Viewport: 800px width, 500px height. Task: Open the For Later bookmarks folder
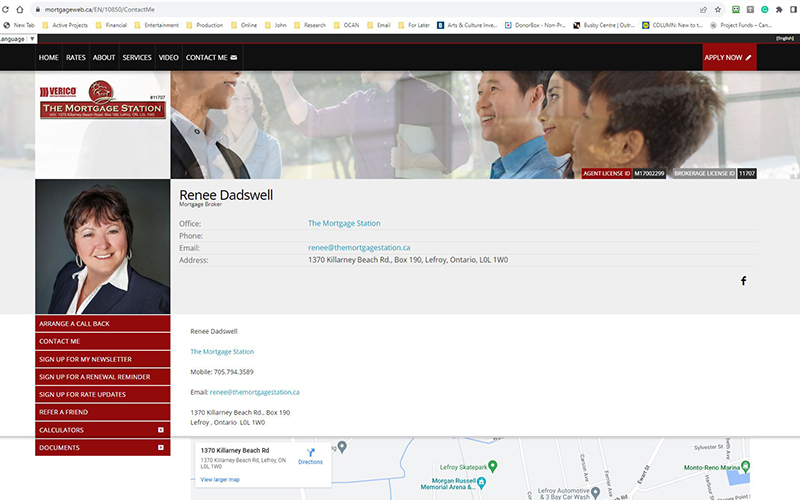click(x=414, y=25)
